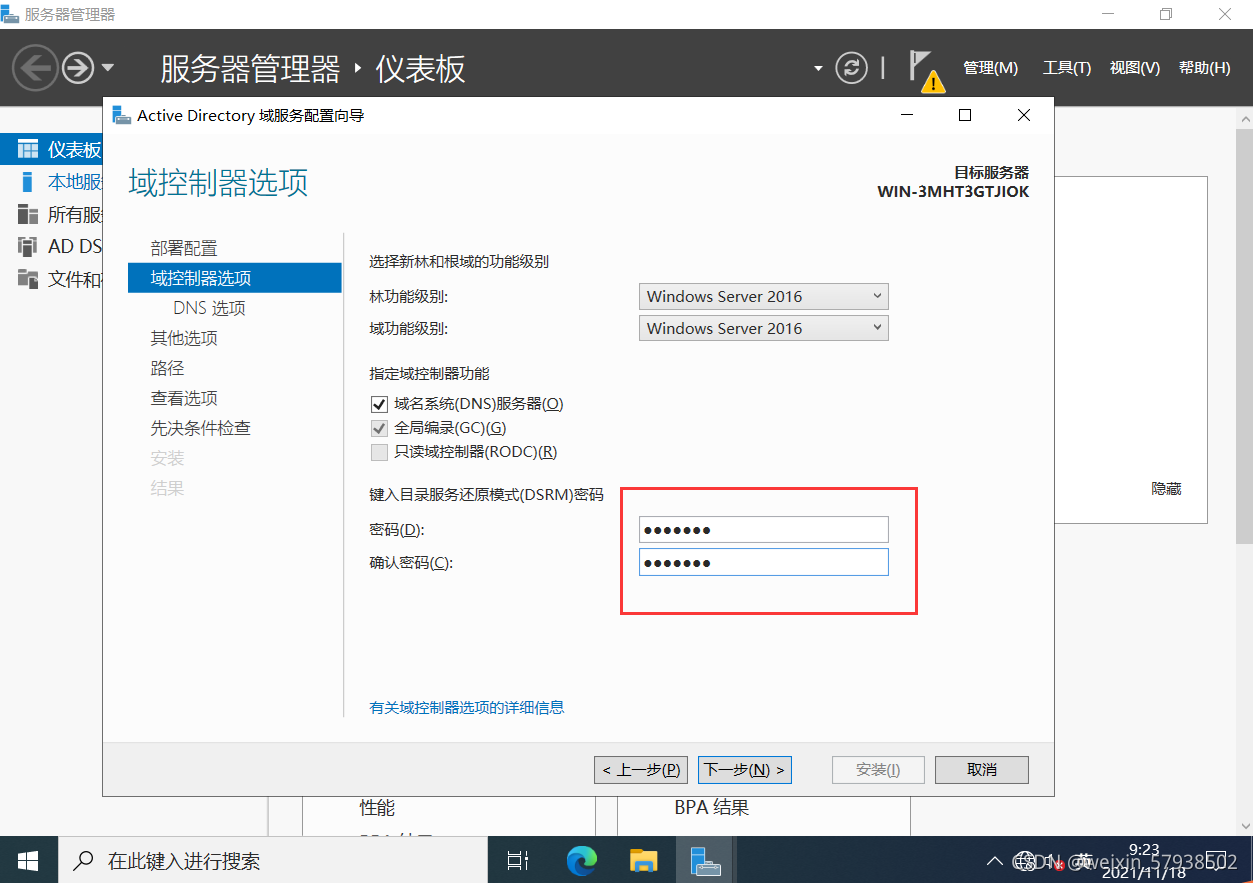Toggle the 全局编录(GC) checkbox
Viewport: 1253px width, 883px height.
coord(379,428)
